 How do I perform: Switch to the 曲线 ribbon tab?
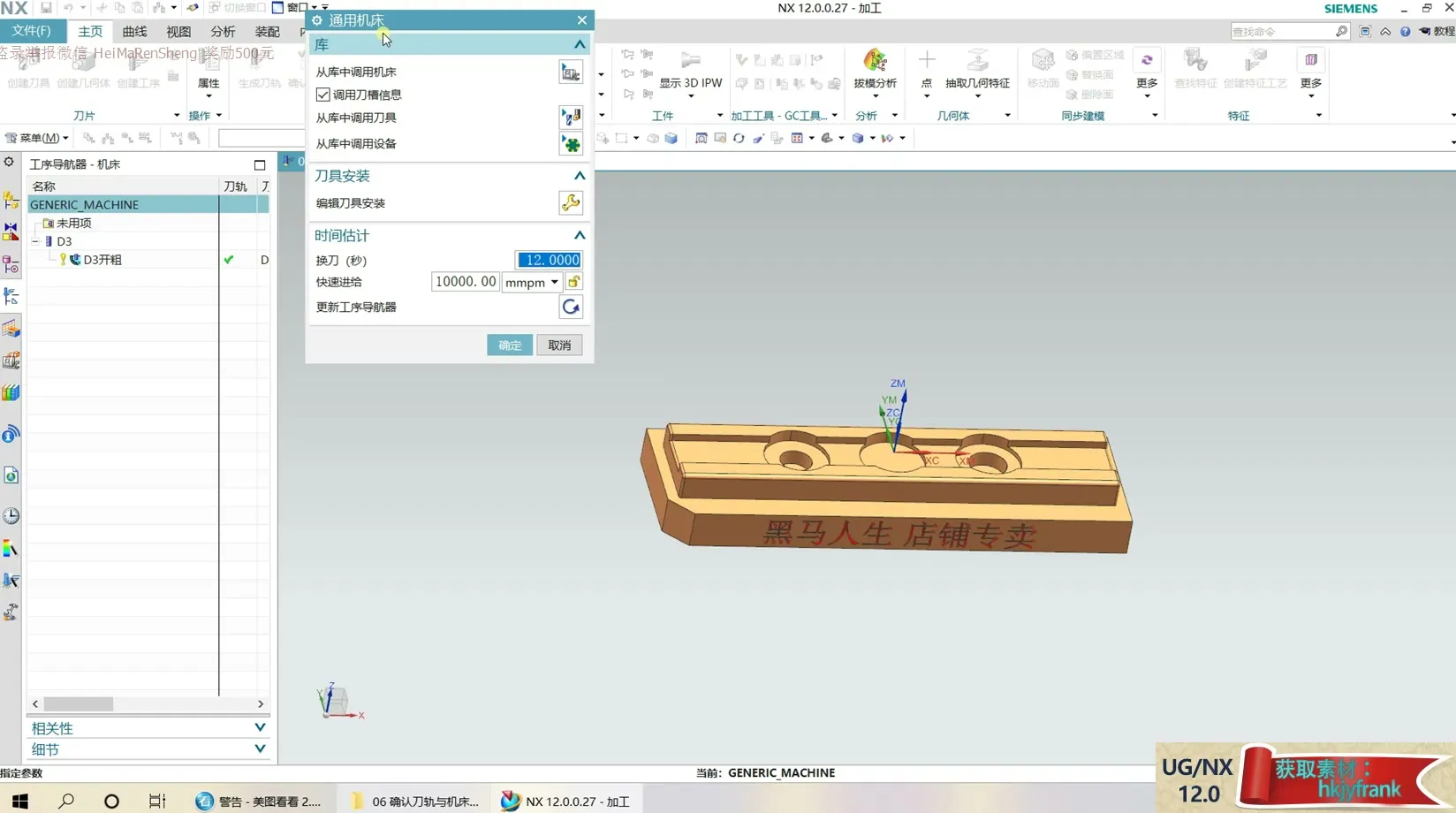coord(134,31)
